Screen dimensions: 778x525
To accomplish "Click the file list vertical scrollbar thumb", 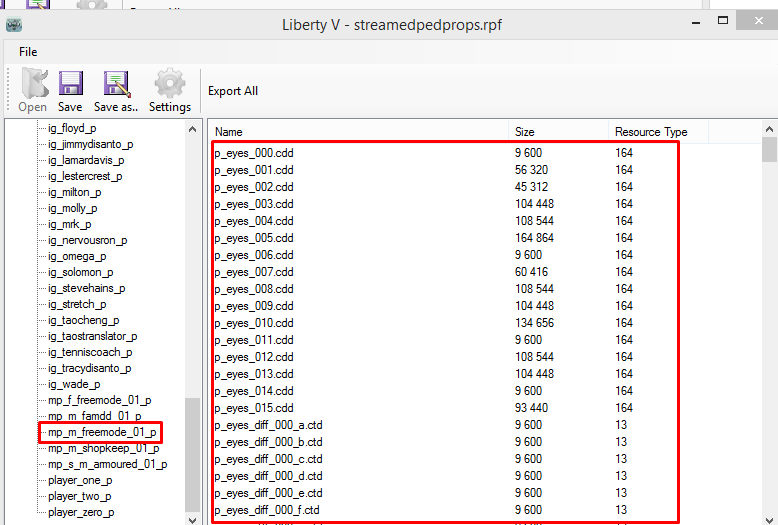I will pyautogui.click(x=769, y=150).
